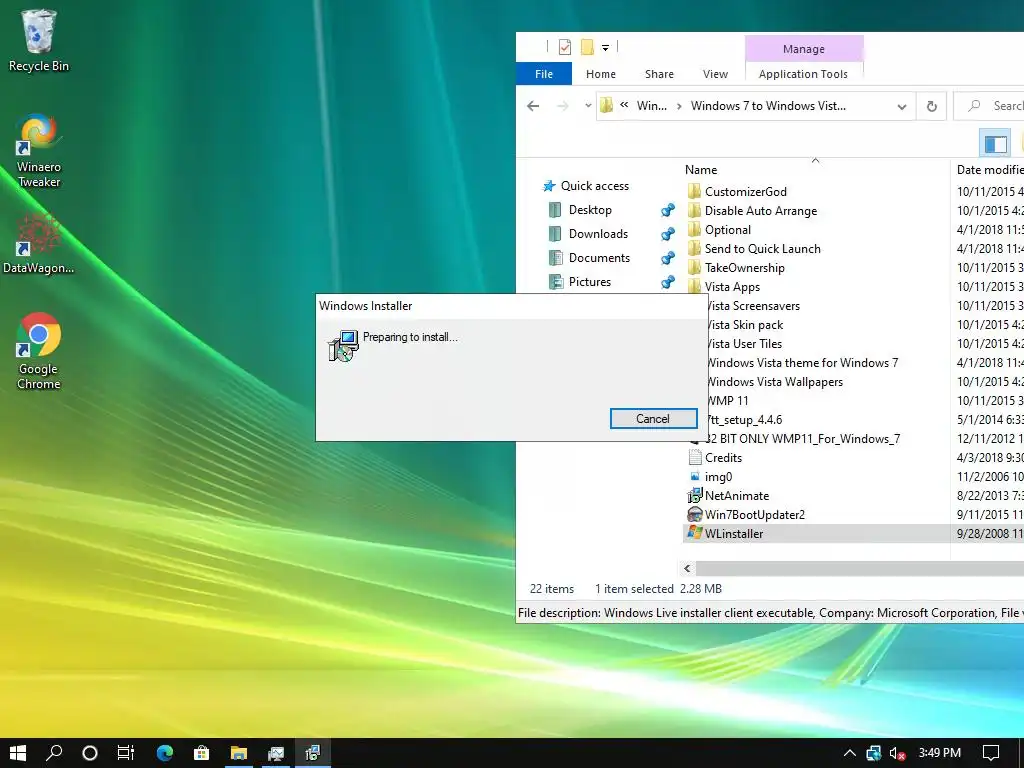Switch to File Explorer on taskbar
Image resolution: width=1024 pixels, height=768 pixels.
pos(238,753)
